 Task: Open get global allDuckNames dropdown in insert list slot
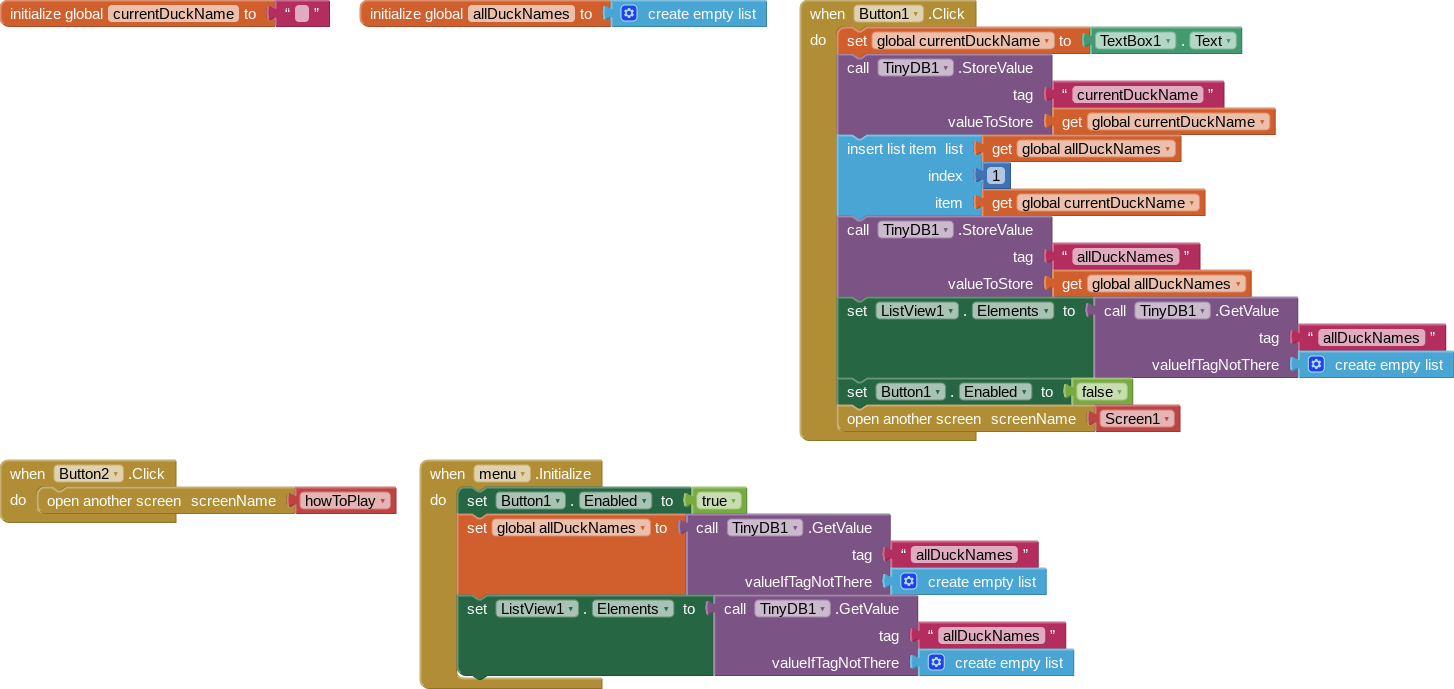(1096, 149)
